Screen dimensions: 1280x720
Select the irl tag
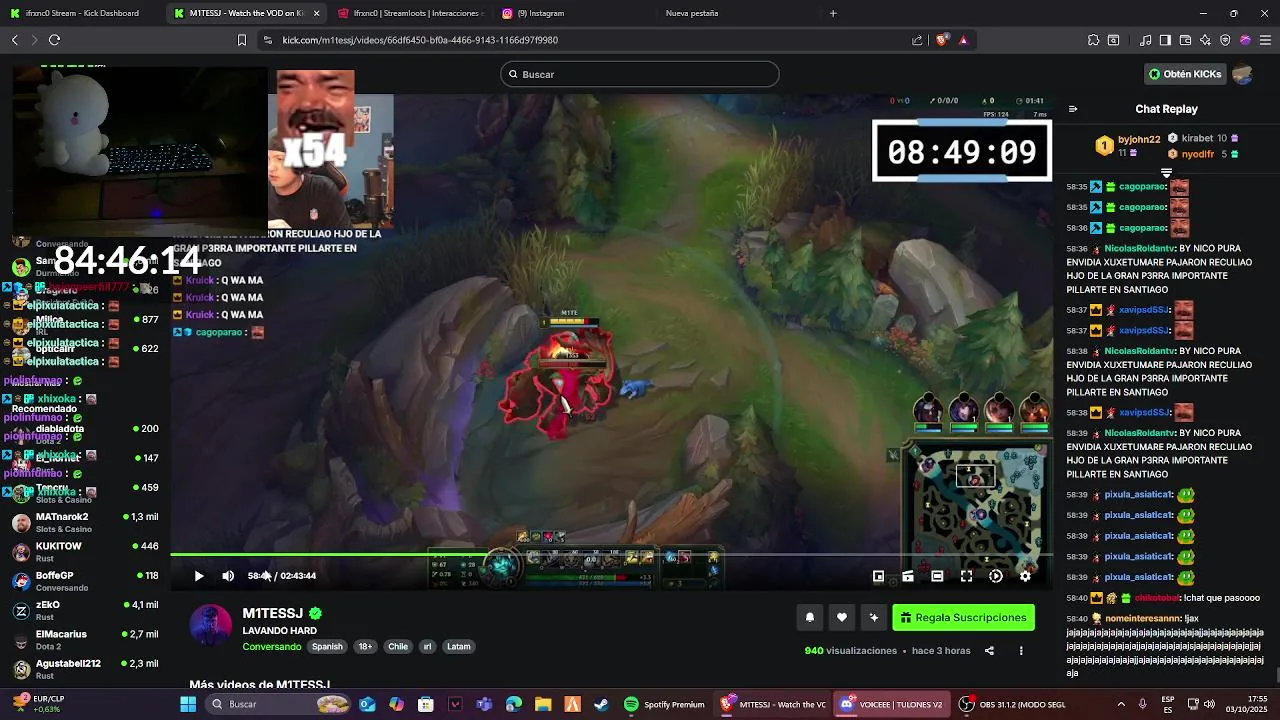[428, 647]
